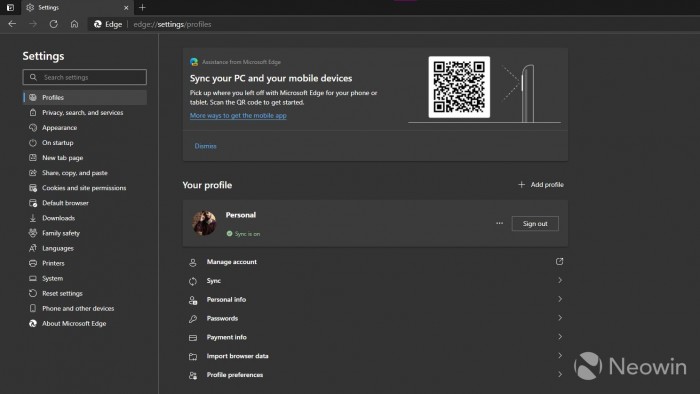Click the Sync circular arrows icon
700x394 pixels.
coord(193,281)
